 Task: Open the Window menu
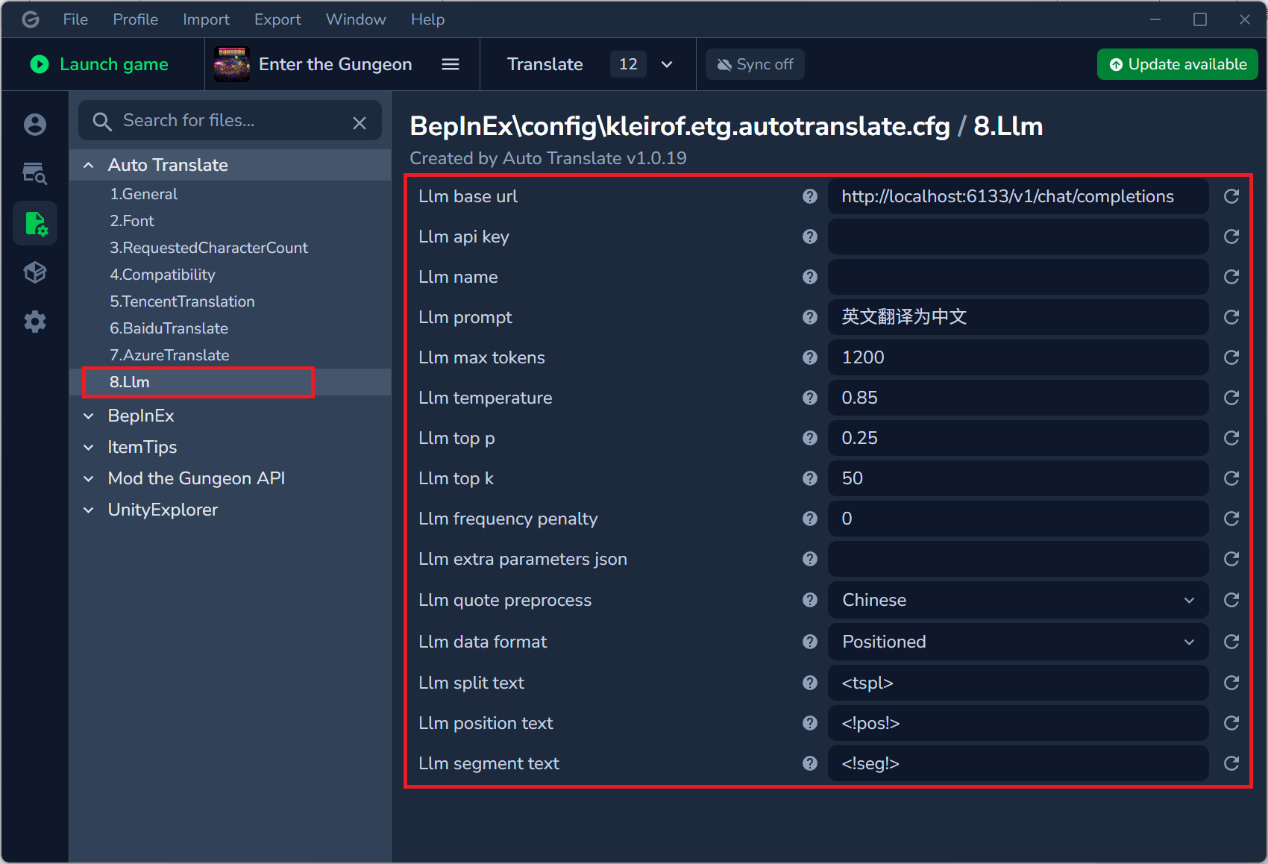356,19
